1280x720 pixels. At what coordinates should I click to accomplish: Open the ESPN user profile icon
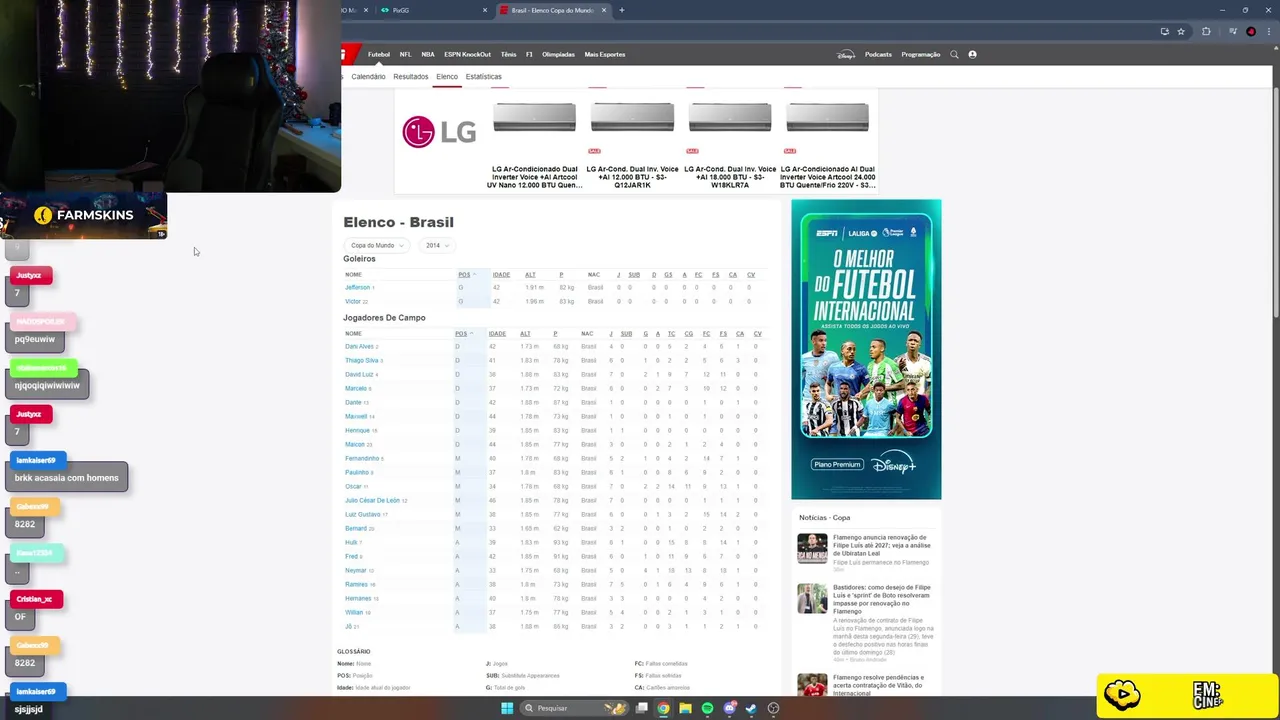[972, 54]
